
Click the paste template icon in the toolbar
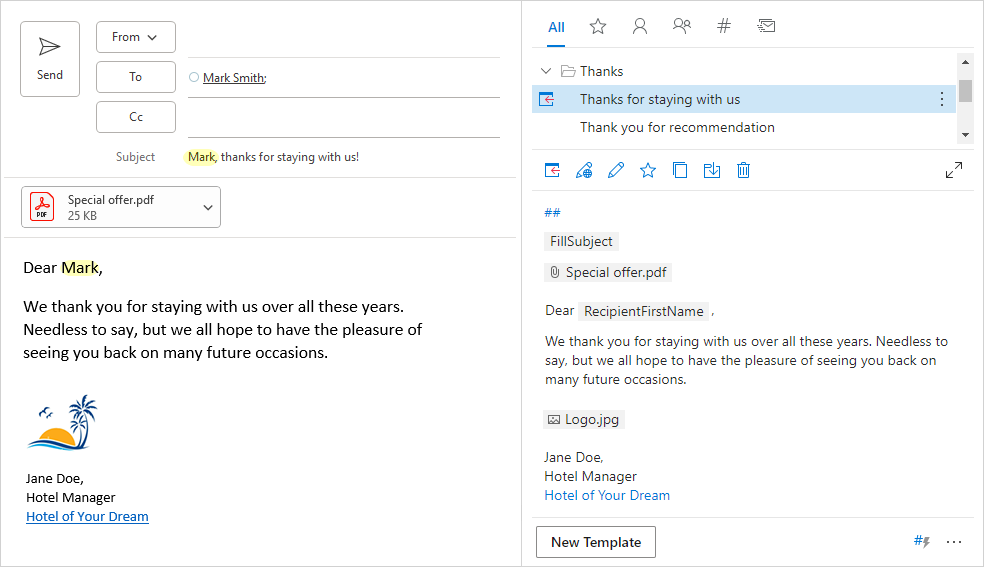click(x=552, y=170)
